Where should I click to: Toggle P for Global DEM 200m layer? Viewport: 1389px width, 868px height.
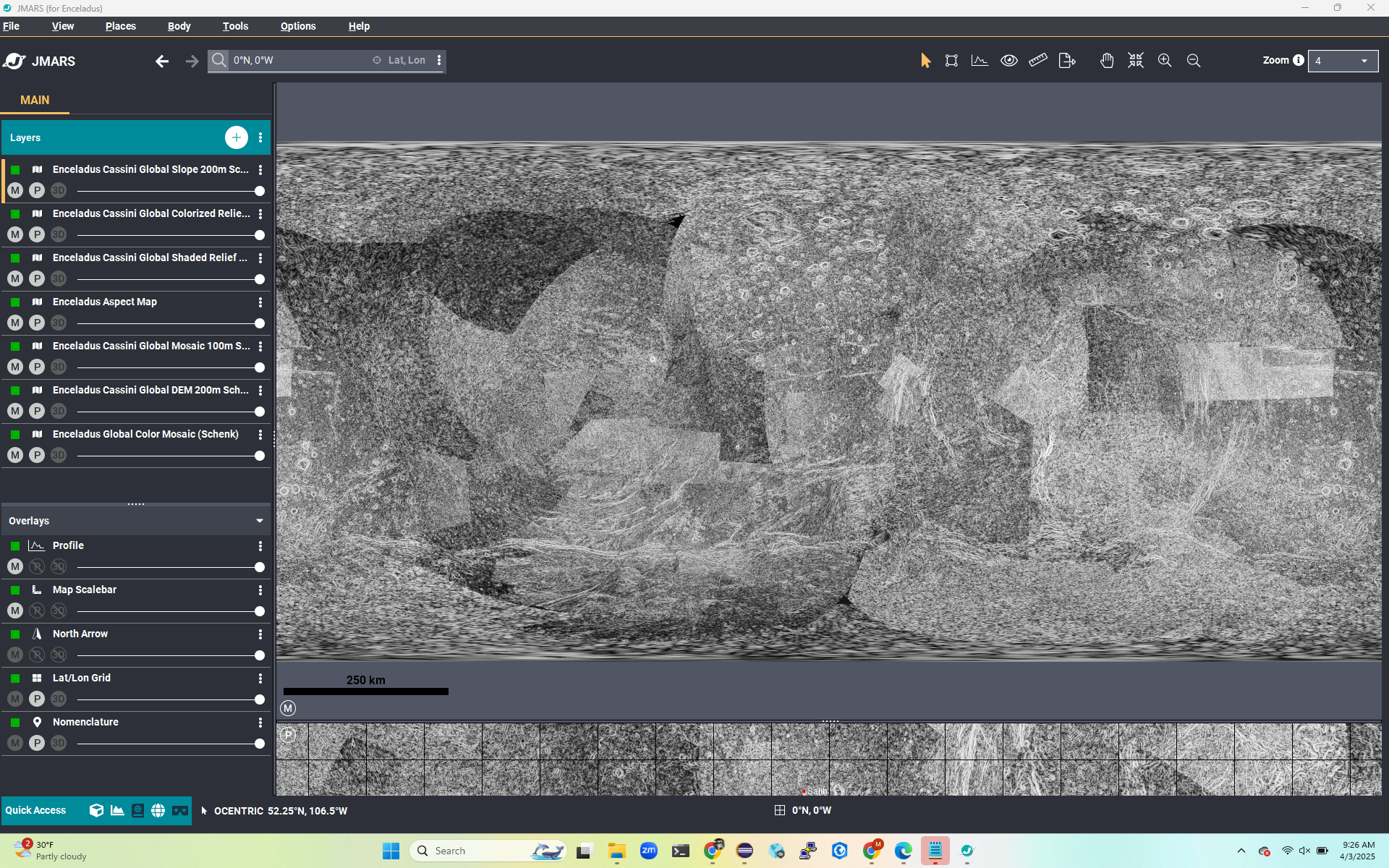tap(37, 411)
